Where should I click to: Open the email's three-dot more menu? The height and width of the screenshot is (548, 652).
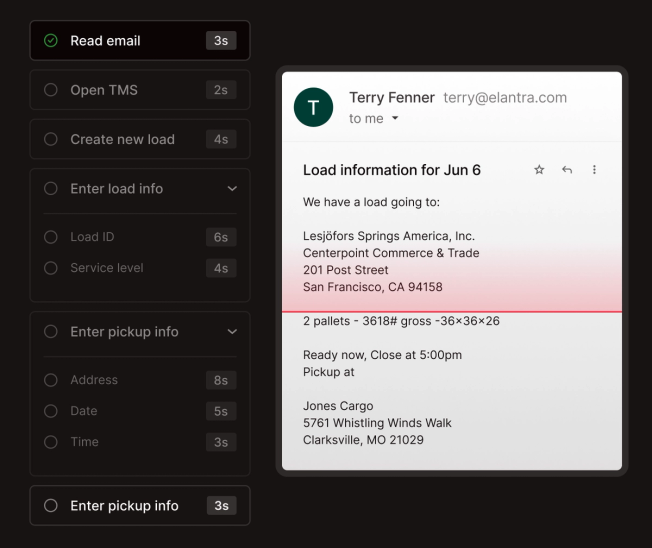point(594,170)
